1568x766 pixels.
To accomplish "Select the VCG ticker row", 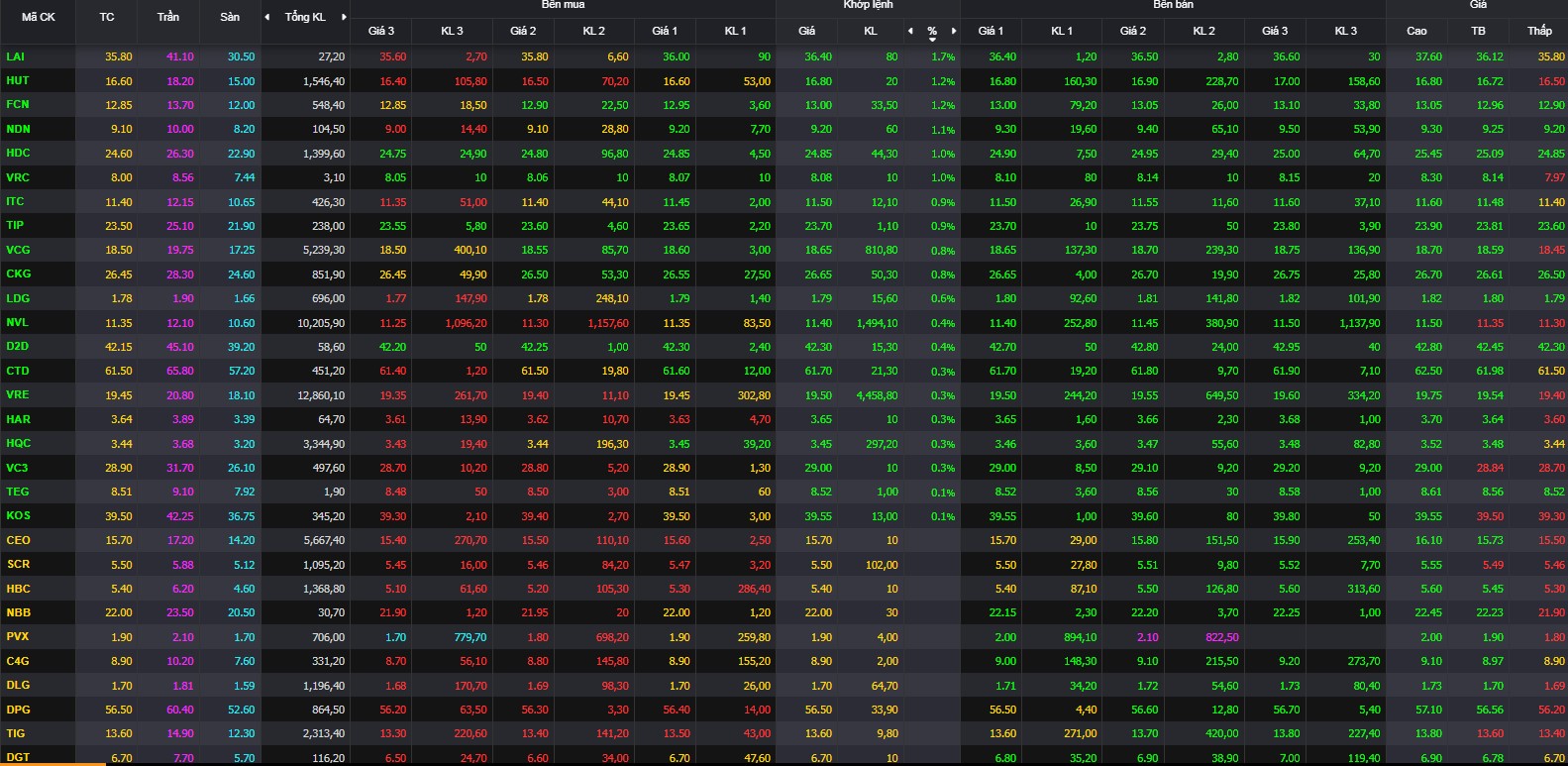I will tap(18, 250).
